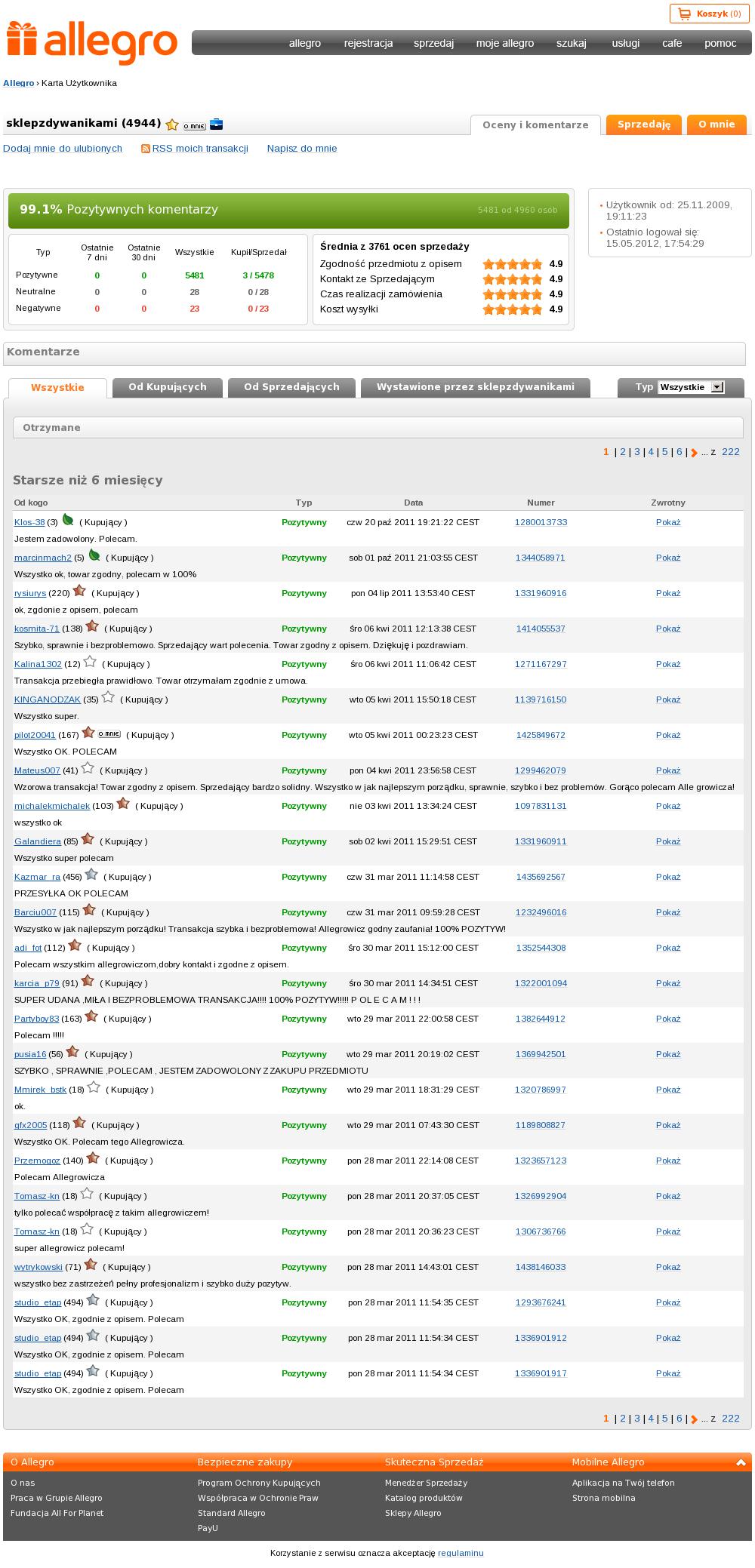Click the star icon next to Mateus007

[88, 768]
